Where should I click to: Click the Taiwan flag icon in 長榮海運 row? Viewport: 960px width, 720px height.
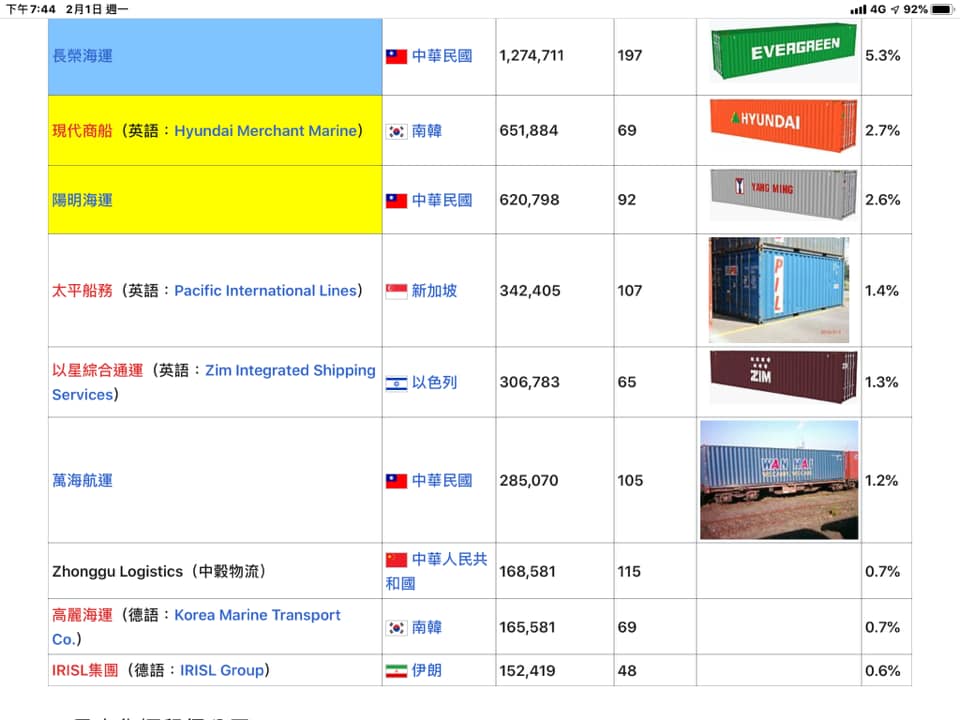pos(396,56)
